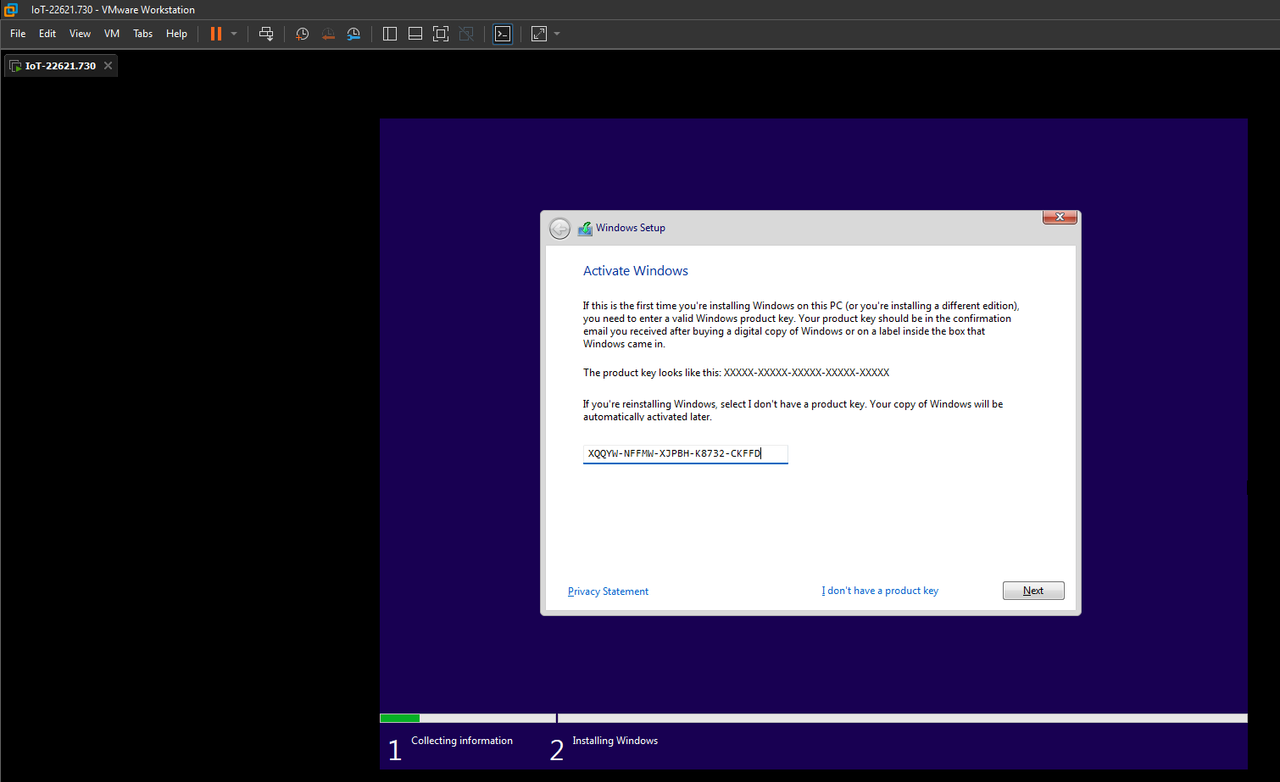The height and width of the screenshot is (782, 1280).
Task: Click the Windows Setup title icon
Action: click(x=585, y=228)
